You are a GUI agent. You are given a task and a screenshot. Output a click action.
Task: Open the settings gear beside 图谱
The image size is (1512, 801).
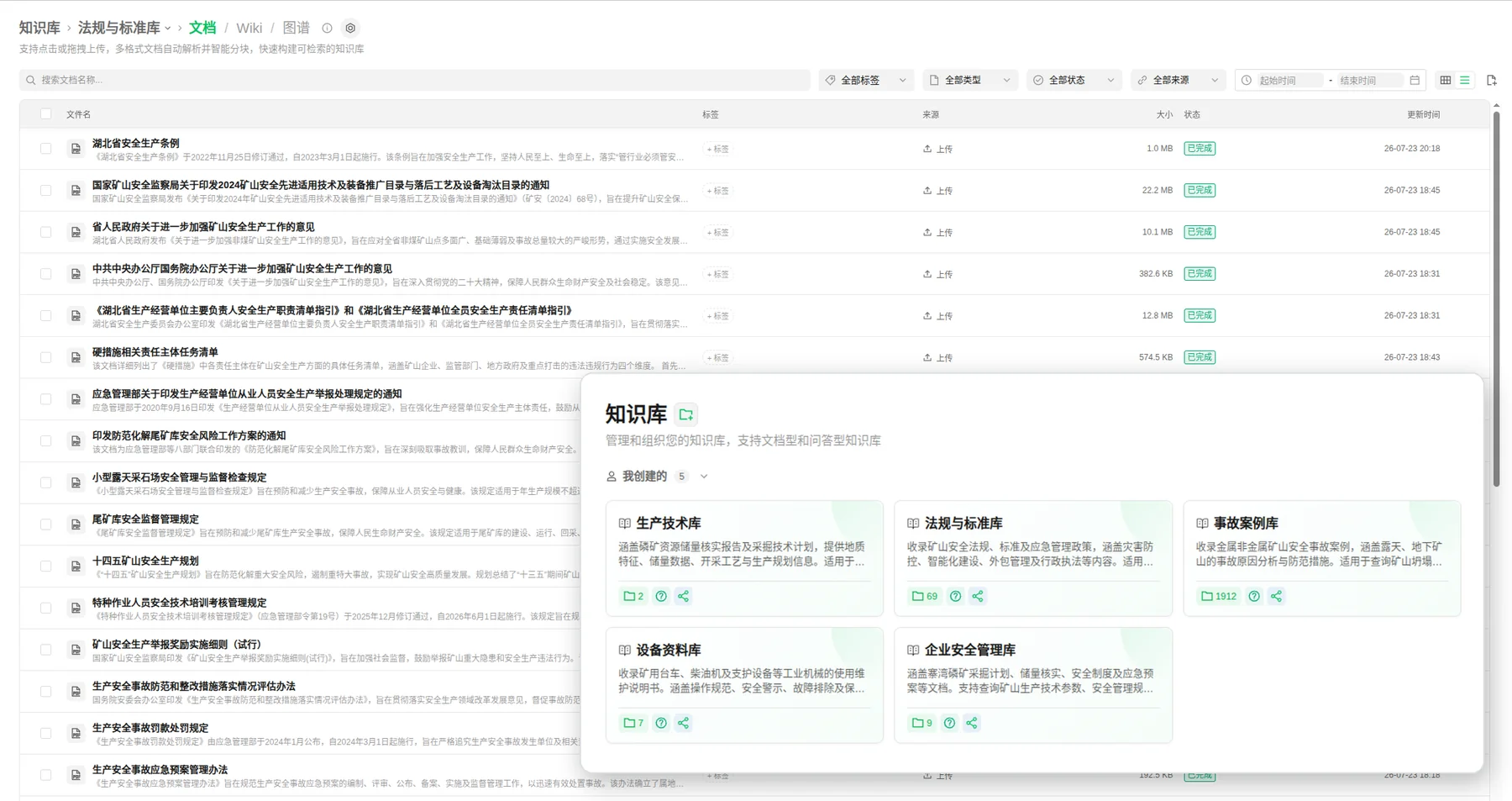click(350, 28)
